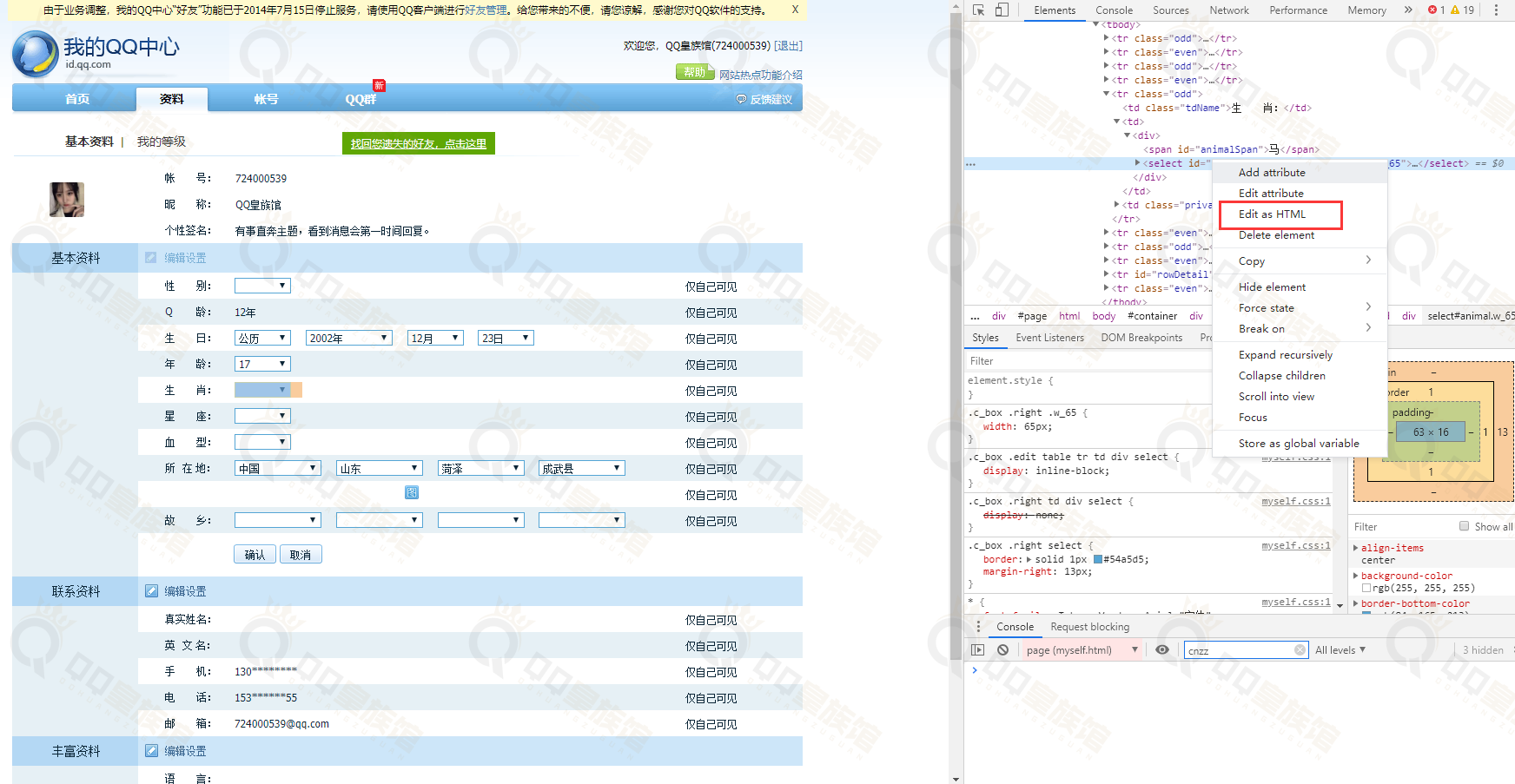Click the map icon under location row

click(412, 493)
